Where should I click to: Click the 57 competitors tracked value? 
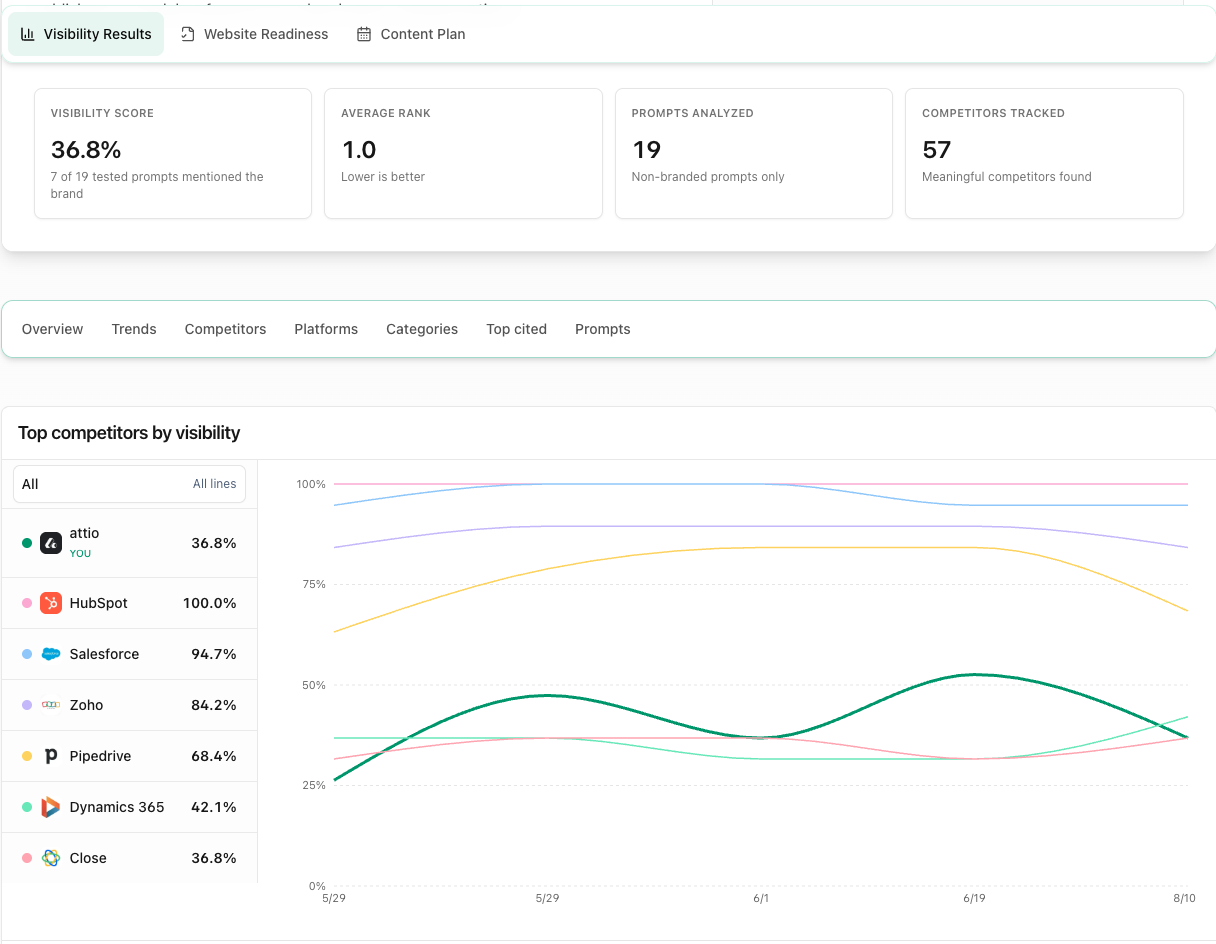tap(936, 150)
